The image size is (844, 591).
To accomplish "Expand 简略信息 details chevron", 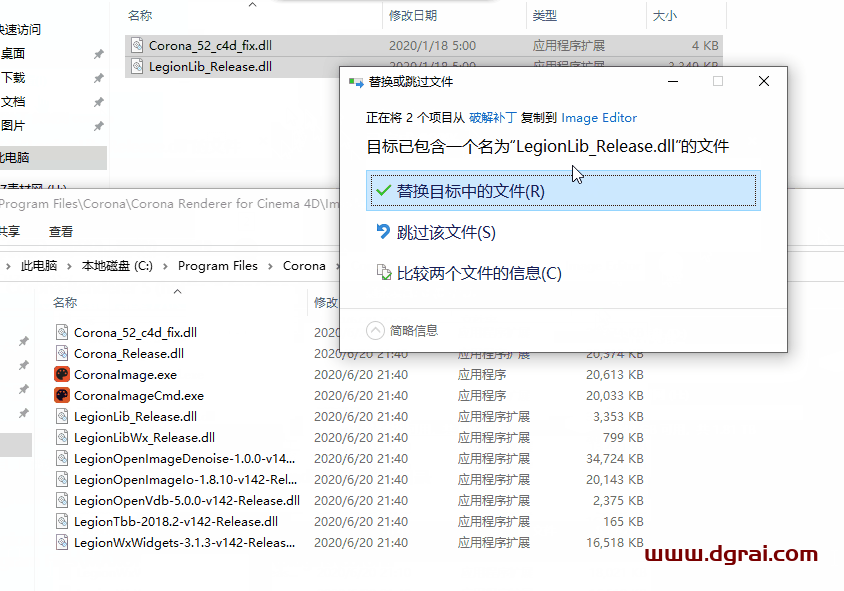I will click(375, 330).
